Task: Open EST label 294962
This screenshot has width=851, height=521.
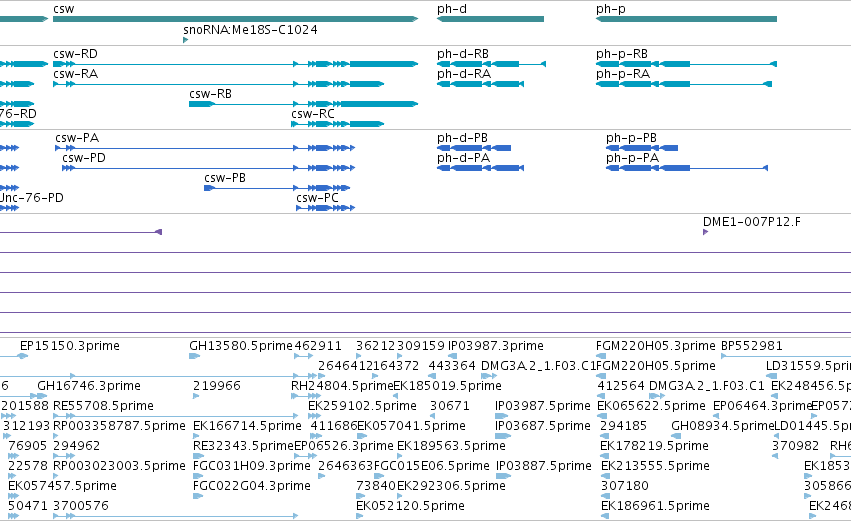Action: pos(77,446)
